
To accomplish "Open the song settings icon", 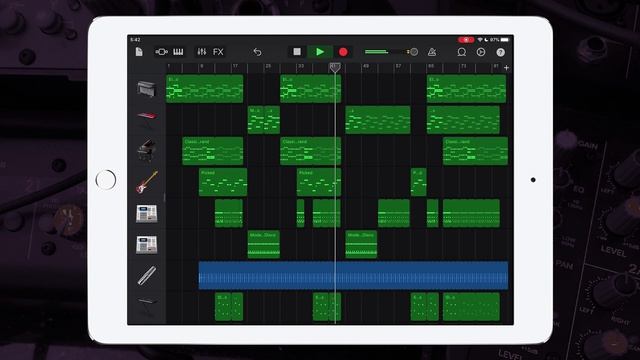I will pos(481,52).
